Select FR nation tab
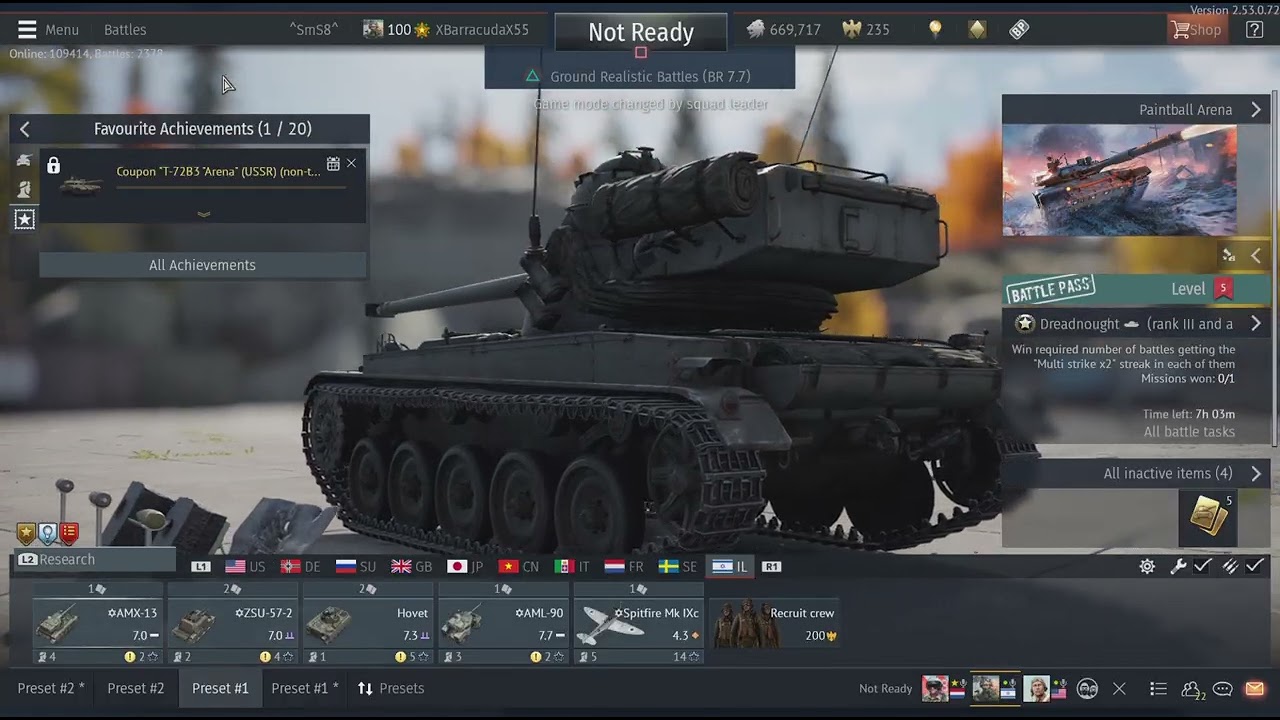This screenshot has height=720, width=1280. (625, 566)
